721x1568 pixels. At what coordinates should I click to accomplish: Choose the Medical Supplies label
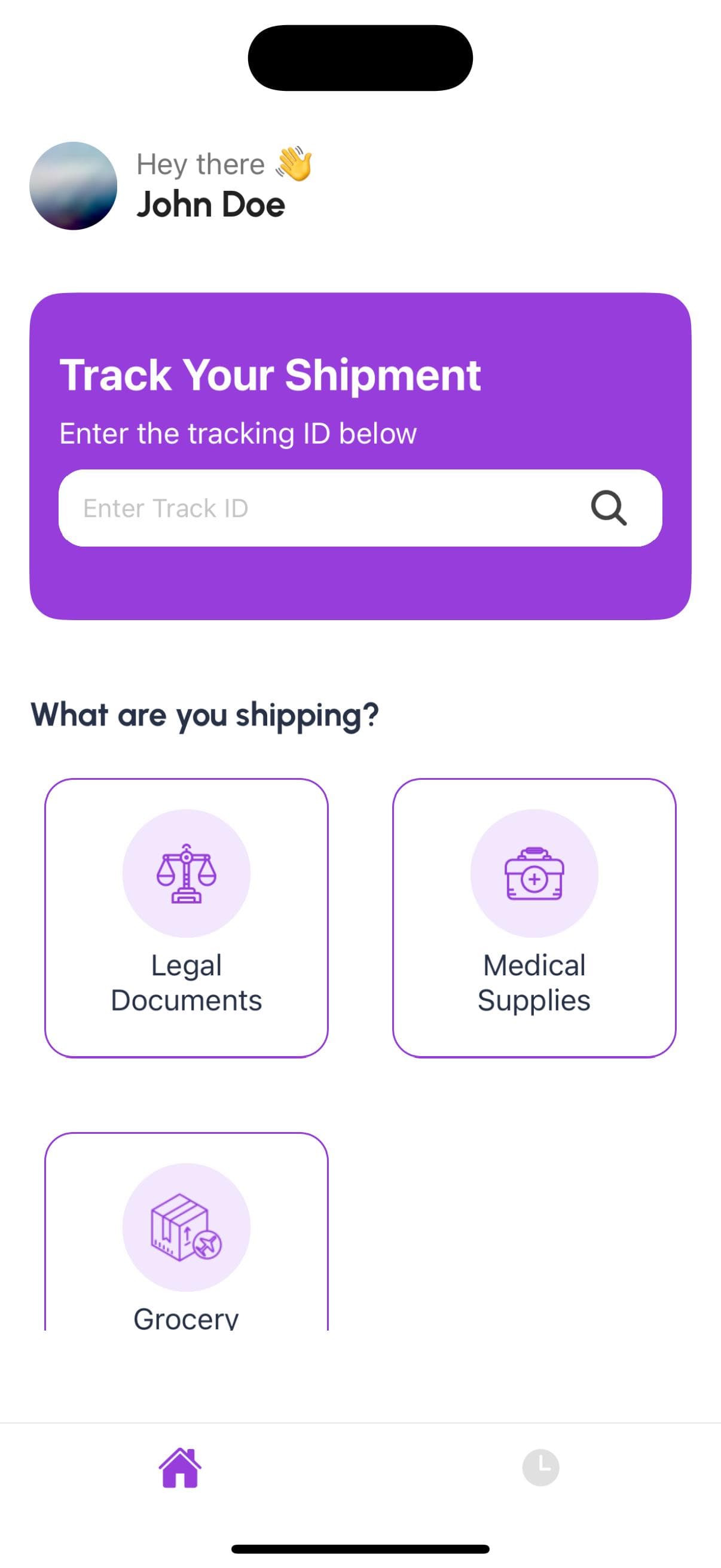point(534,983)
